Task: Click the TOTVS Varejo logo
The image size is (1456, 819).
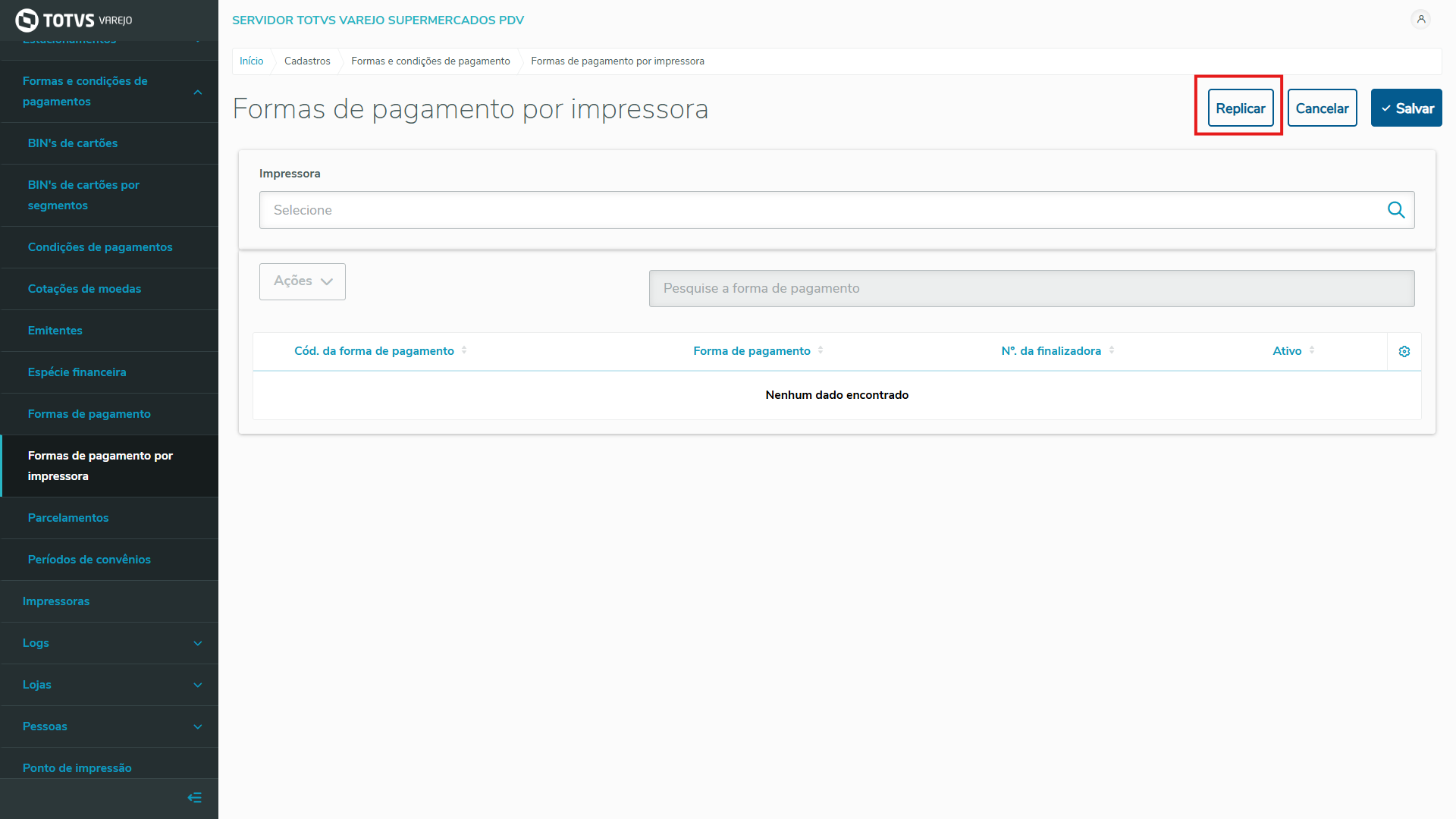Action: coord(74,20)
